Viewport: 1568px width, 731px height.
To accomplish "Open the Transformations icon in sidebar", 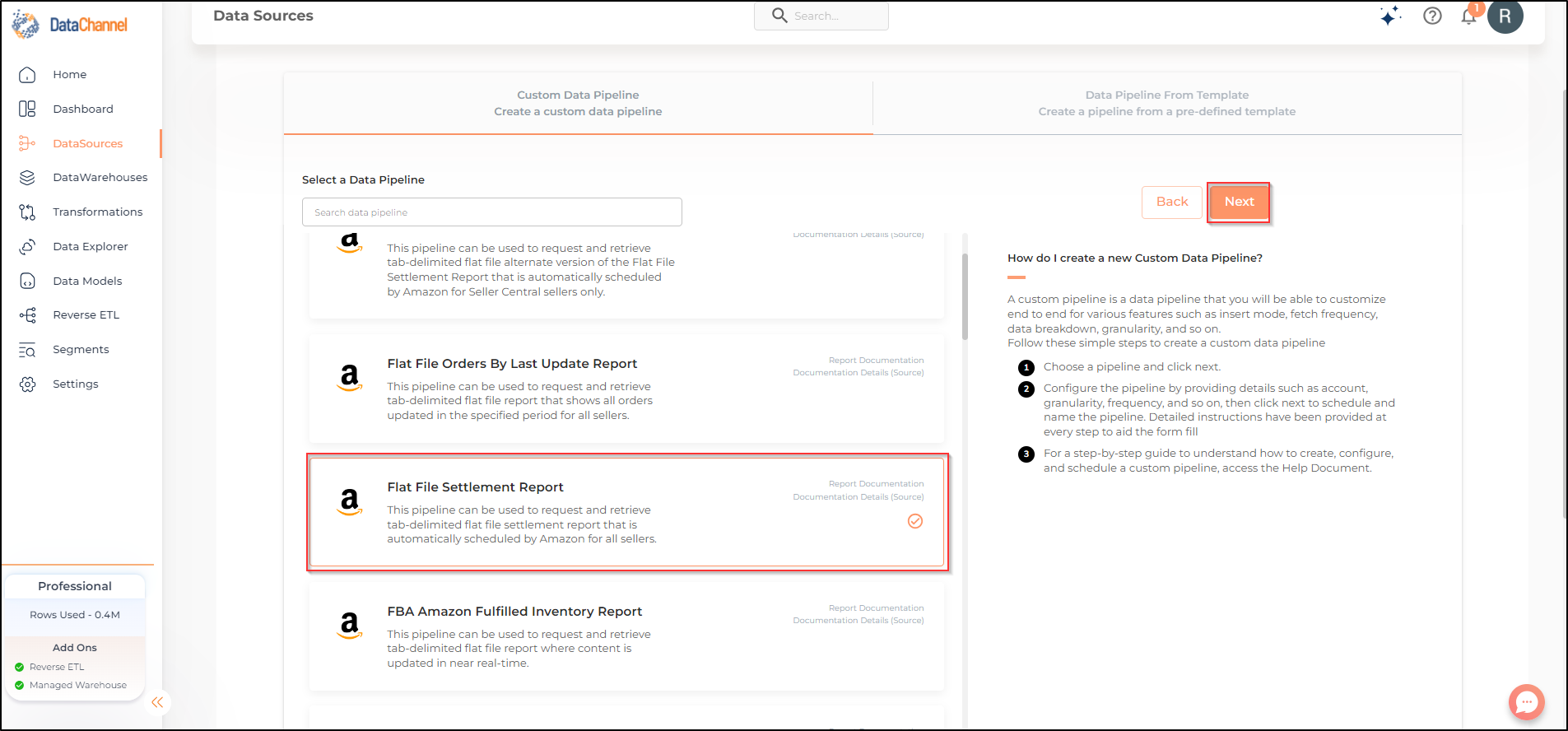I will coord(27,212).
